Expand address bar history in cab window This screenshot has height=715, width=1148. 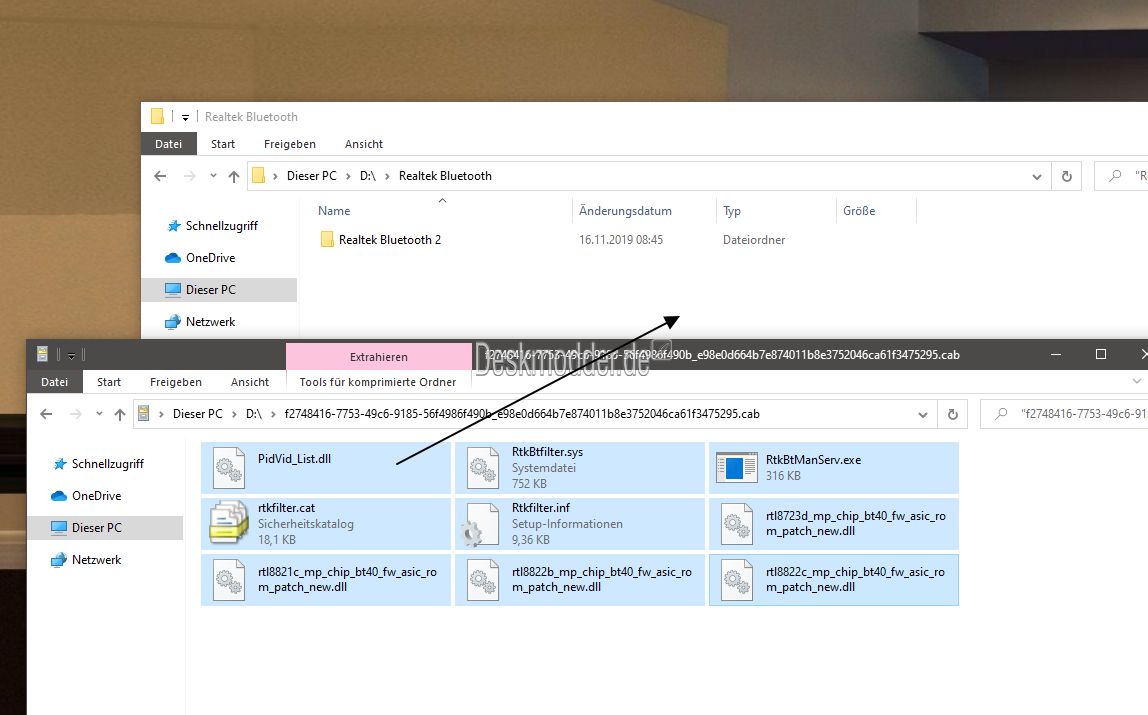[x=922, y=414]
